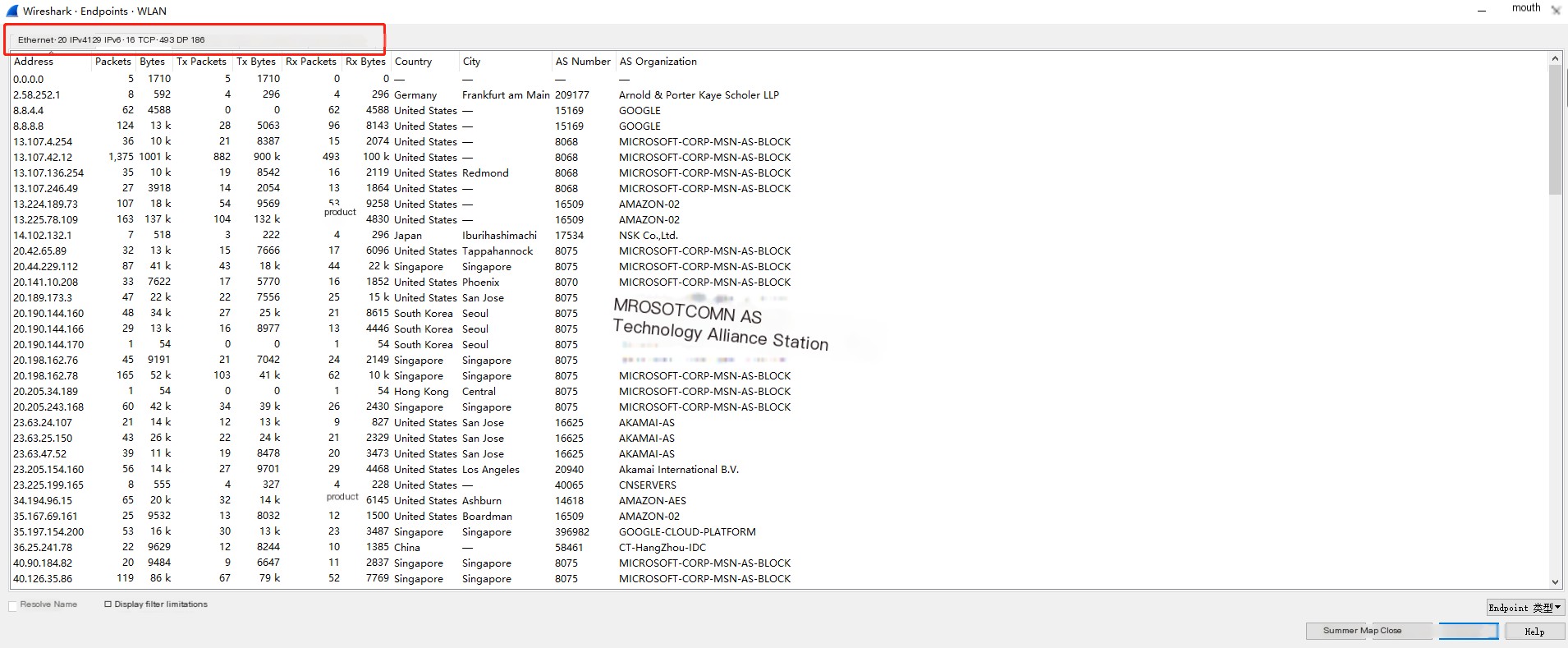The height and width of the screenshot is (648, 1568).
Task: Select the endpoint row 2.58.252.1
Action: tap(778, 94)
